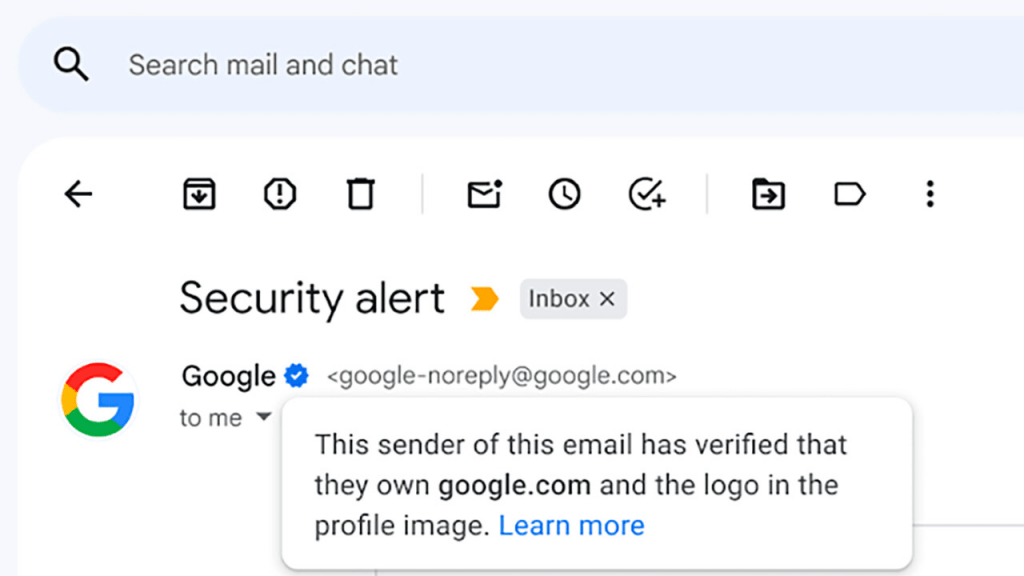This screenshot has width=1024, height=576.
Task: Click the google-noreply@google.com sender address
Action: pos(502,376)
